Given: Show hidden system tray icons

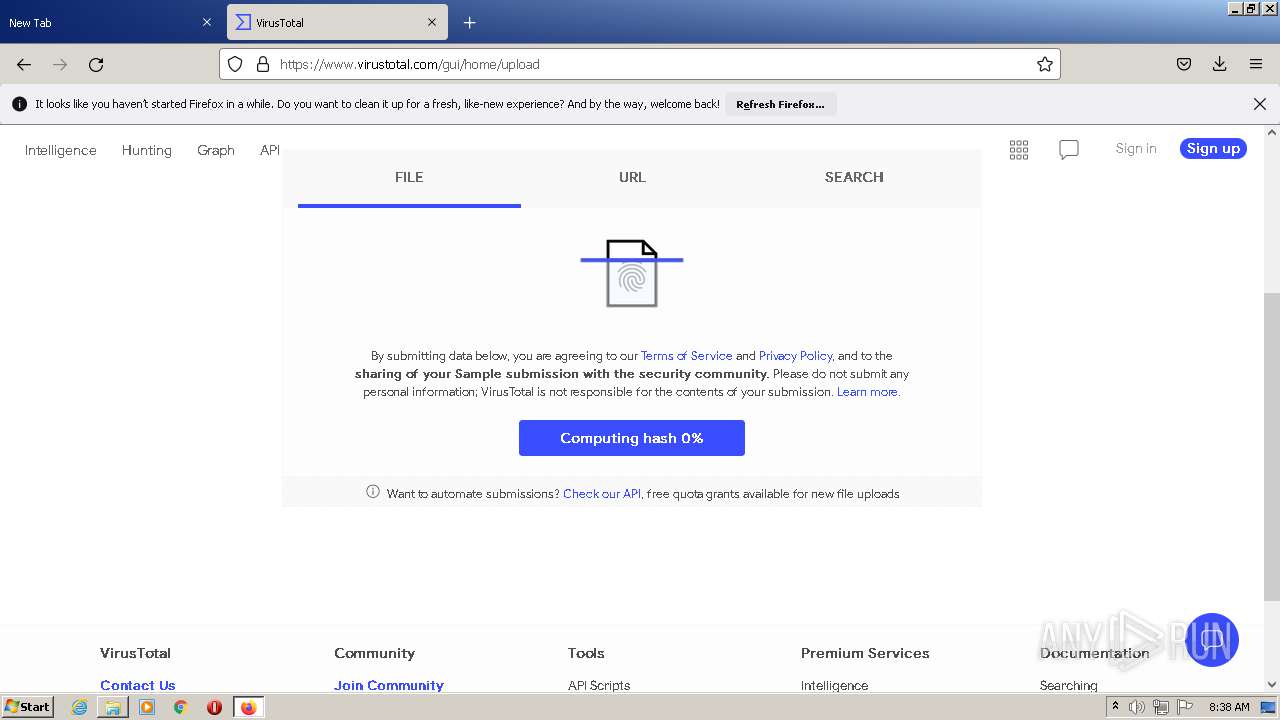Looking at the screenshot, I should (1115, 707).
